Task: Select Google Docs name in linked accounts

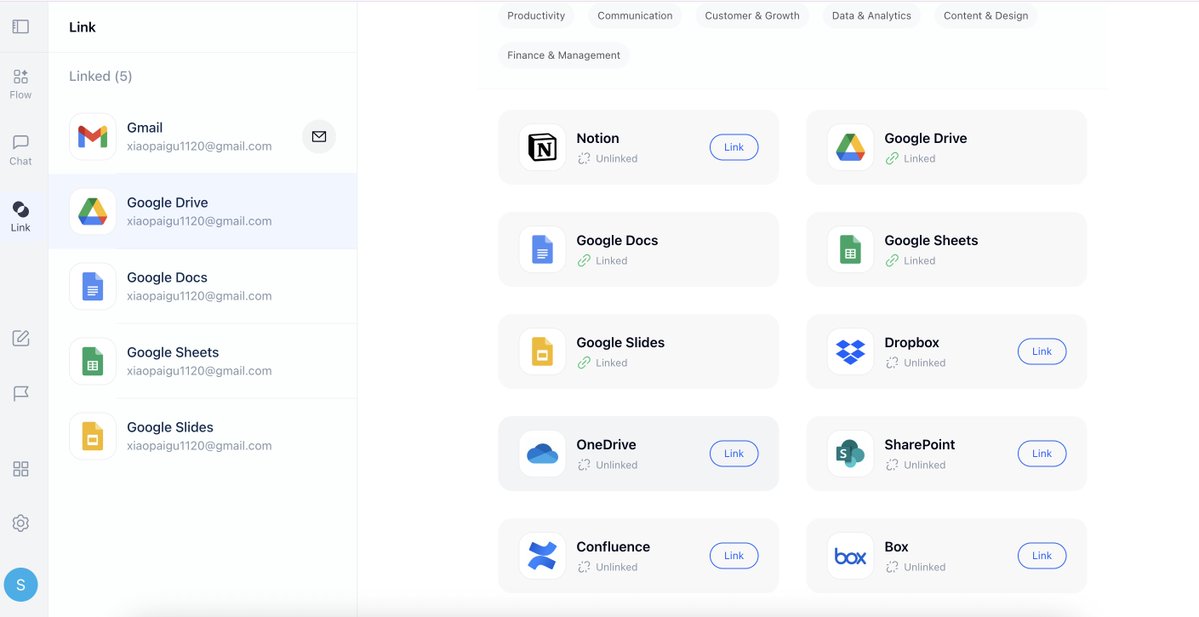Action: point(167,278)
